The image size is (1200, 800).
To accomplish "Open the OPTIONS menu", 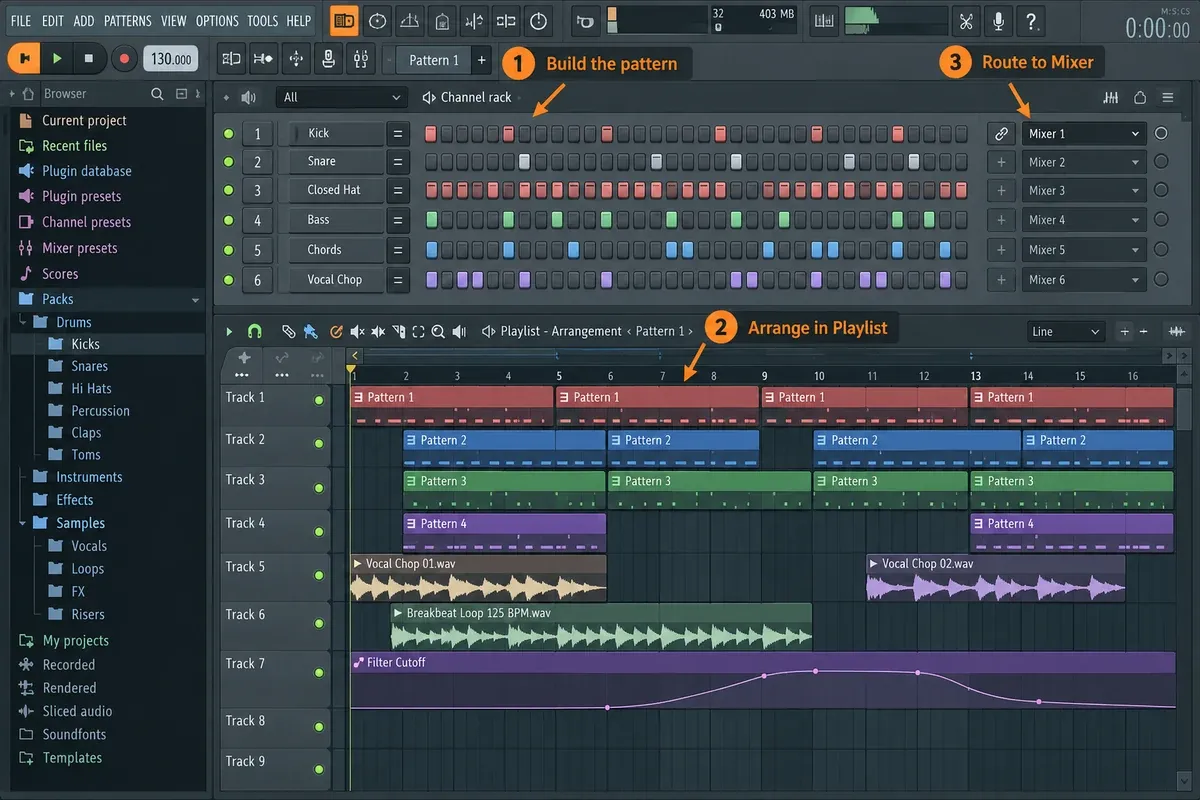I will 217,21.
